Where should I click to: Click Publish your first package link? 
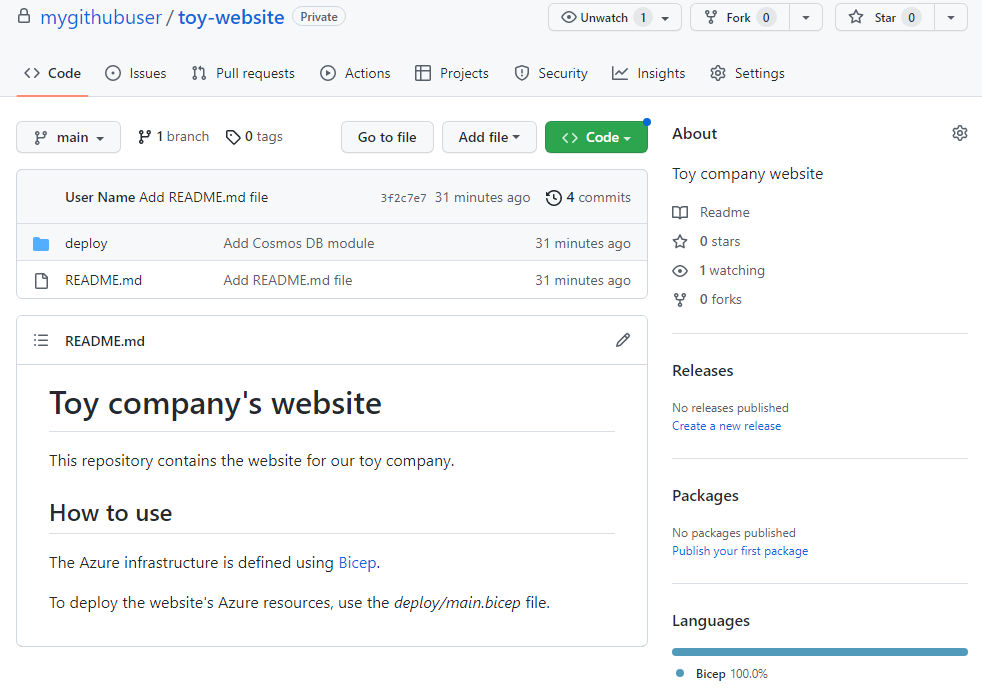[740, 551]
